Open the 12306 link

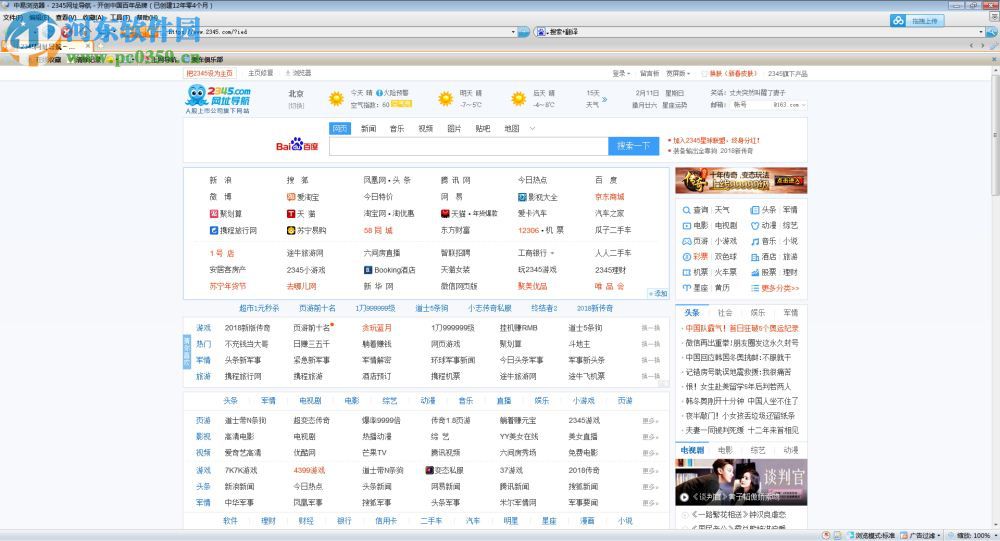(x=529, y=230)
